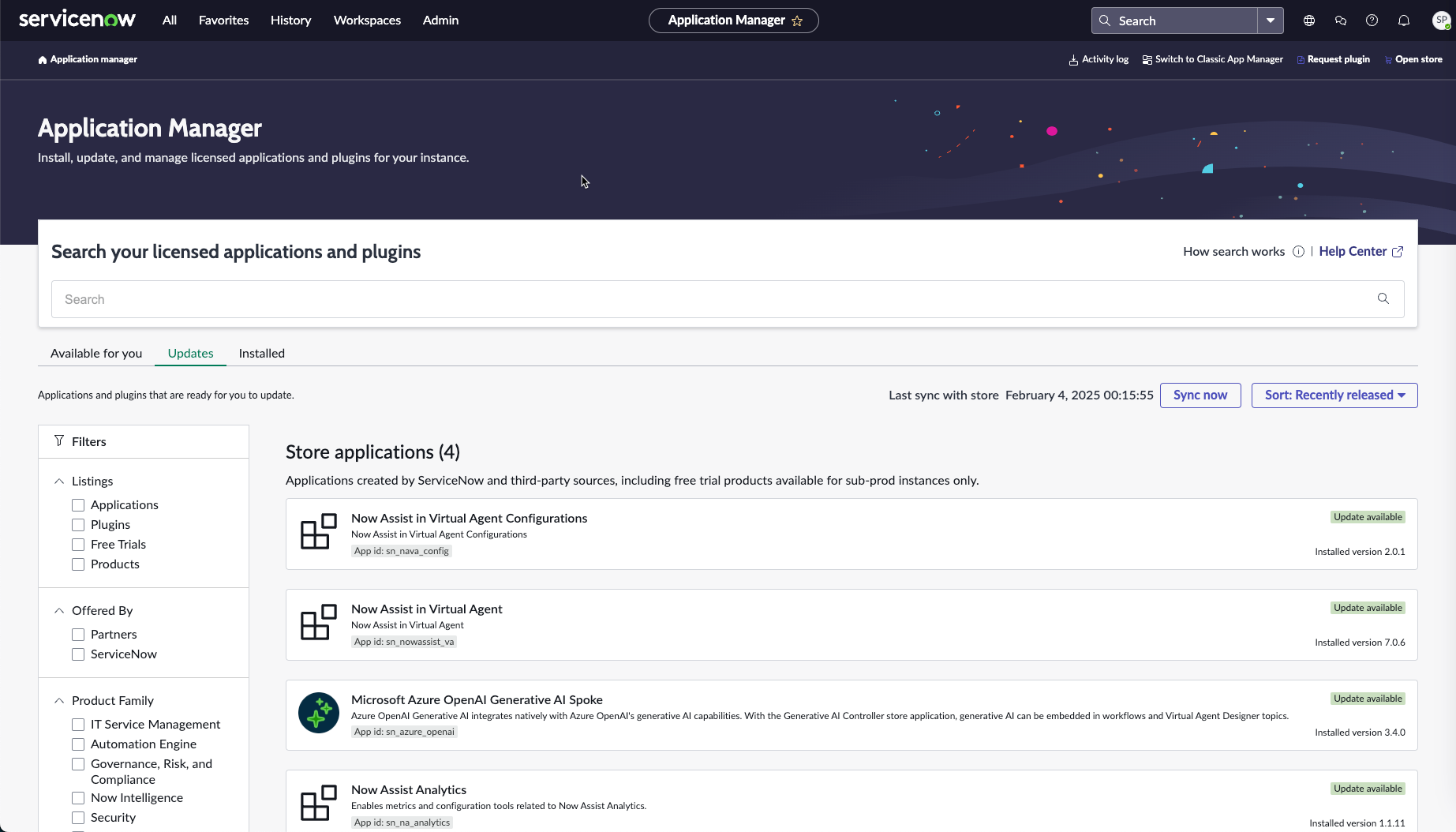Click the global search magnifier icon
This screenshot has width=1456, height=832.
[x=1105, y=21]
